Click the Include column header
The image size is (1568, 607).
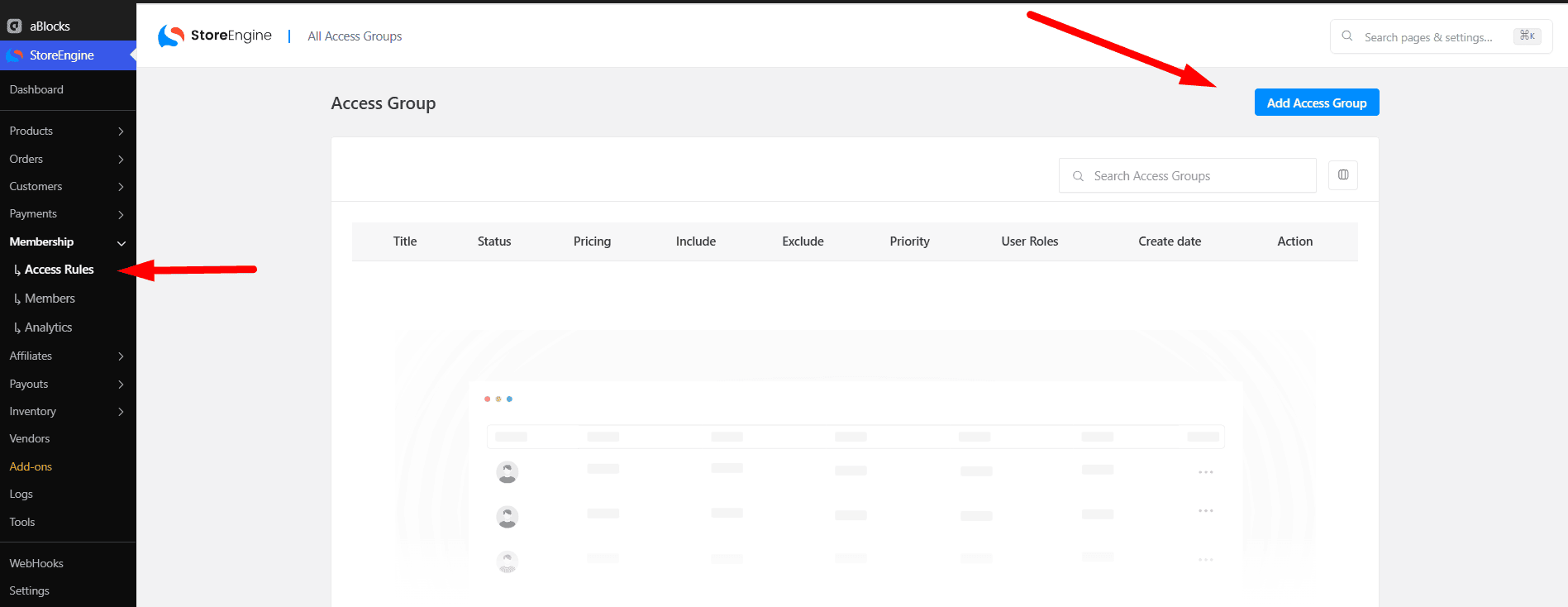(696, 241)
